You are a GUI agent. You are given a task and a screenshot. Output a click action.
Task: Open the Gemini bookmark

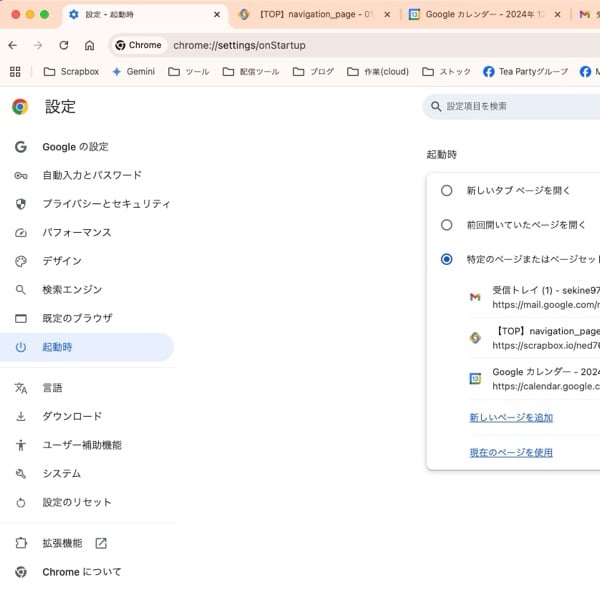(134, 72)
